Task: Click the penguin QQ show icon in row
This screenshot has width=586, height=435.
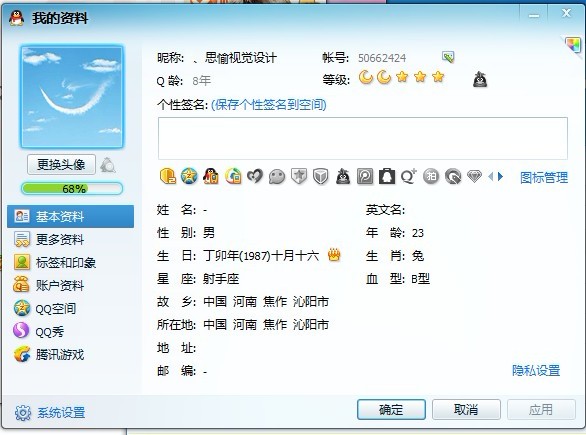Action: click(x=211, y=176)
